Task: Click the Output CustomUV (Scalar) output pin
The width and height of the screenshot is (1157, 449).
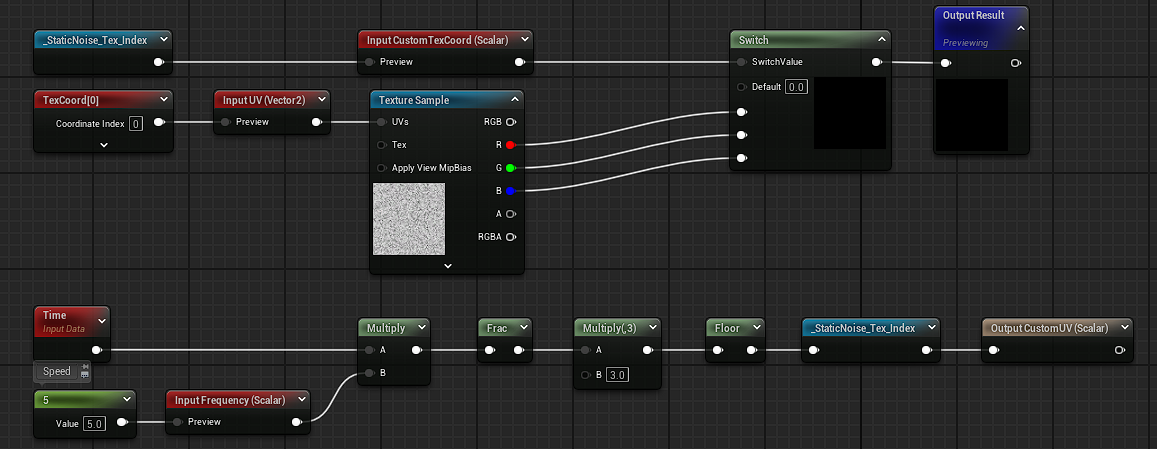Action: pyautogui.click(x=1119, y=350)
